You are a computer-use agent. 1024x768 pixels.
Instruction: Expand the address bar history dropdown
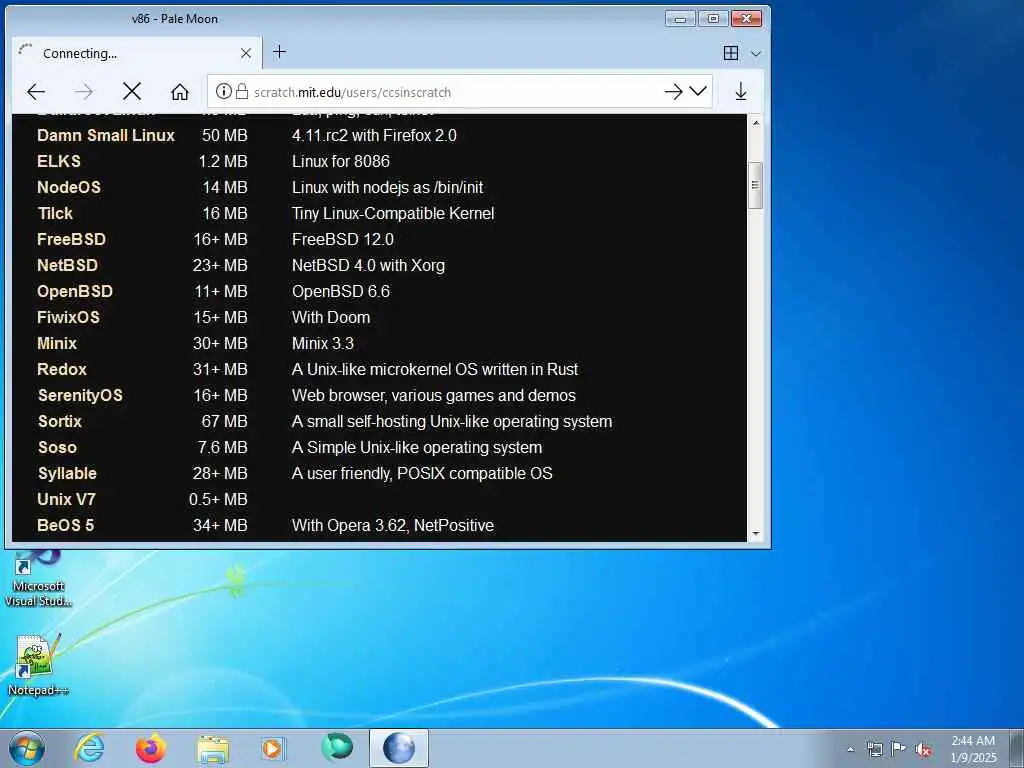(x=698, y=91)
